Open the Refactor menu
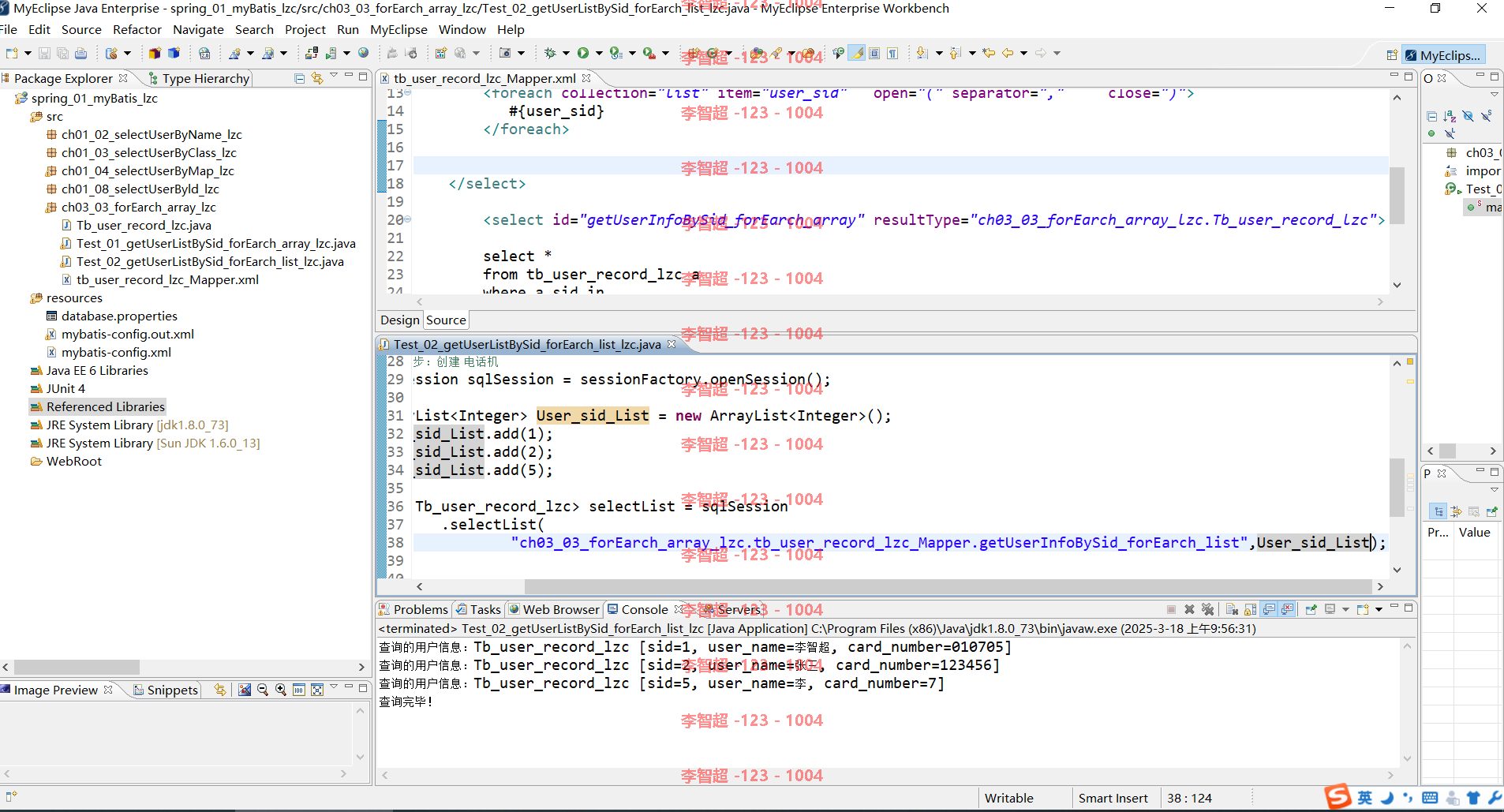Viewport: 1504px width, 812px height. click(x=137, y=29)
